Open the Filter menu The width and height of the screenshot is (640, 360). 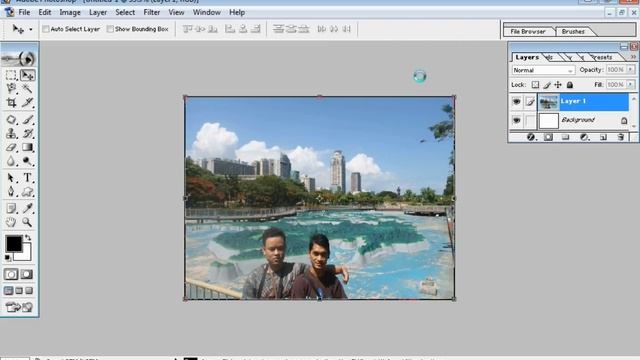pyautogui.click(x=152, y=13)
